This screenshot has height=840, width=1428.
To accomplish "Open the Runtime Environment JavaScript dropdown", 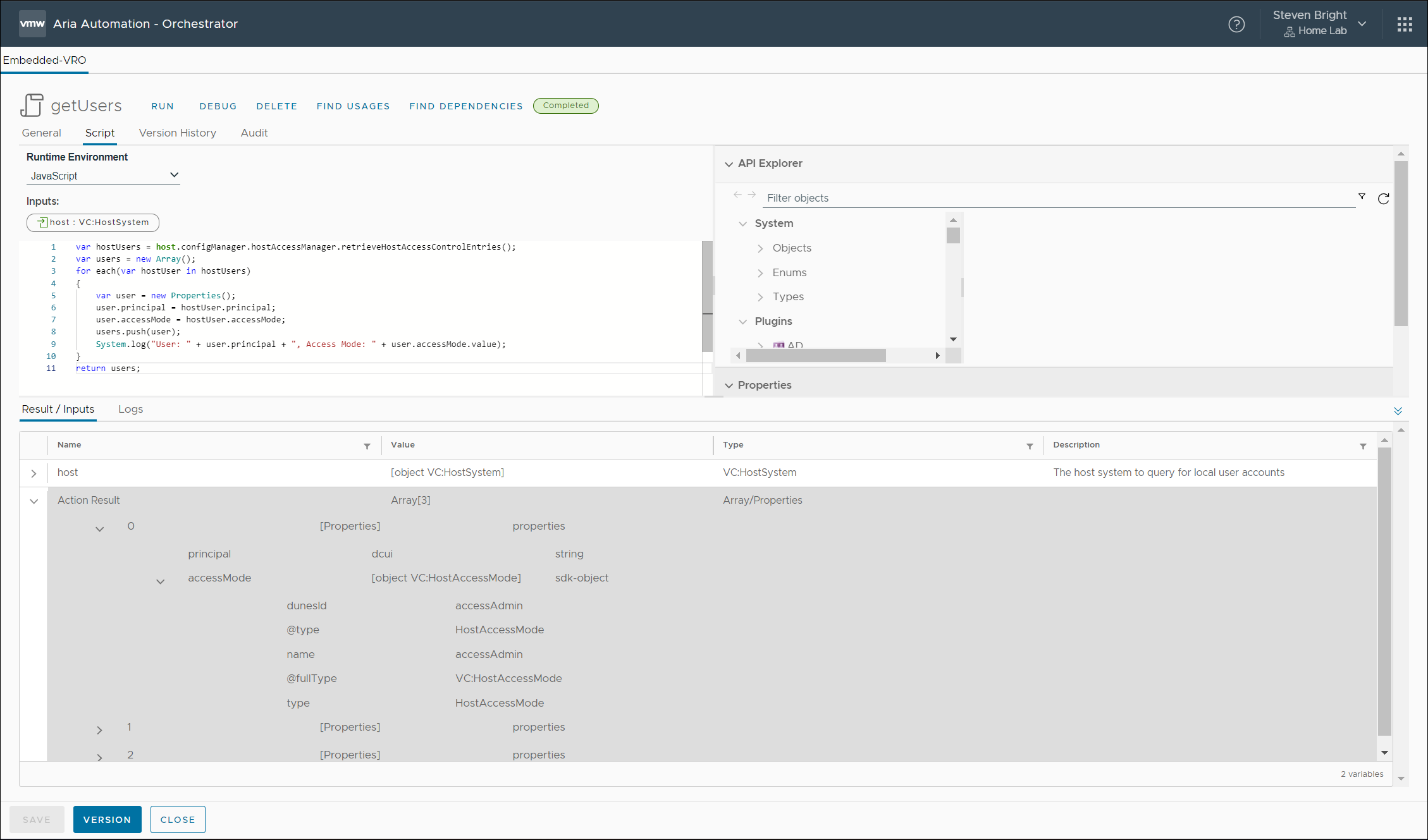I will click(103, 176).
